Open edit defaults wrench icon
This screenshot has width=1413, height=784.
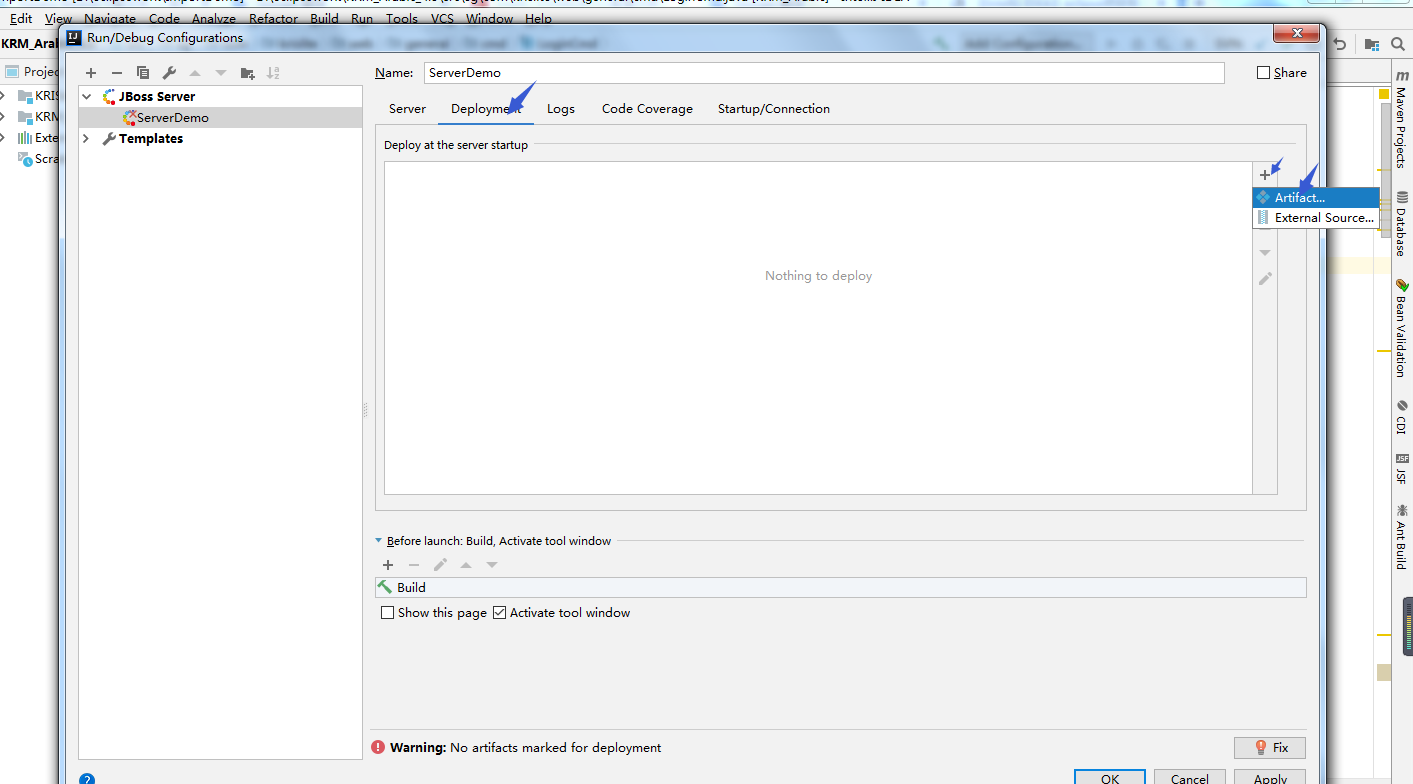[x=169, y=73]
